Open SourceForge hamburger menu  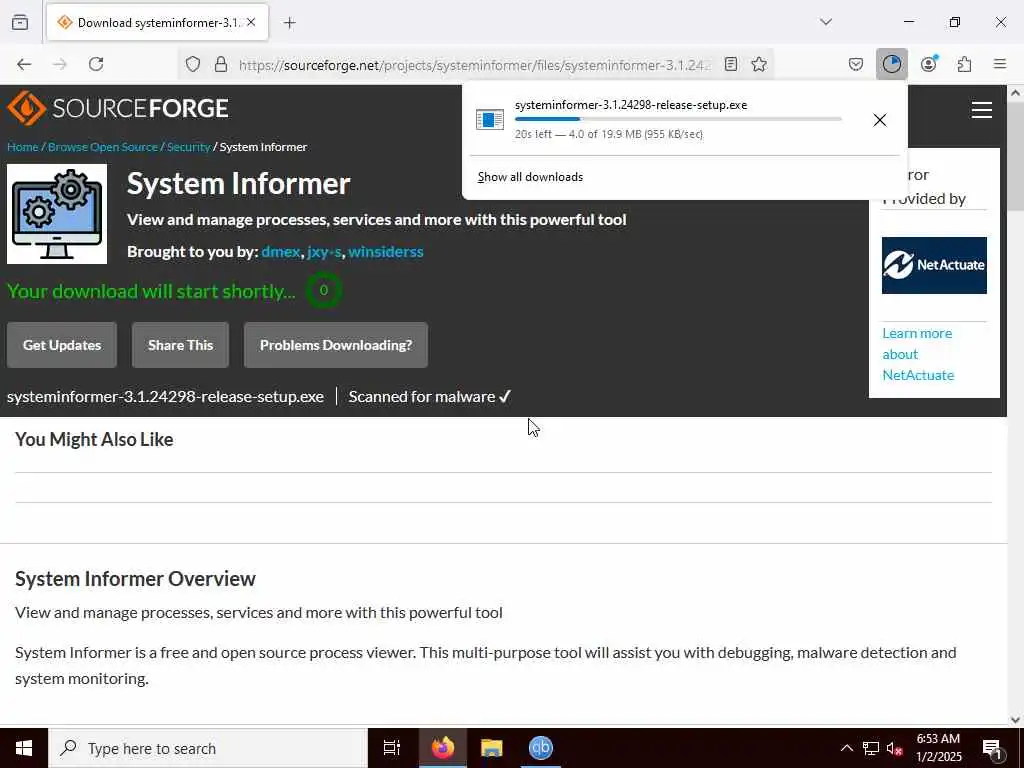[x=981, y=110]
